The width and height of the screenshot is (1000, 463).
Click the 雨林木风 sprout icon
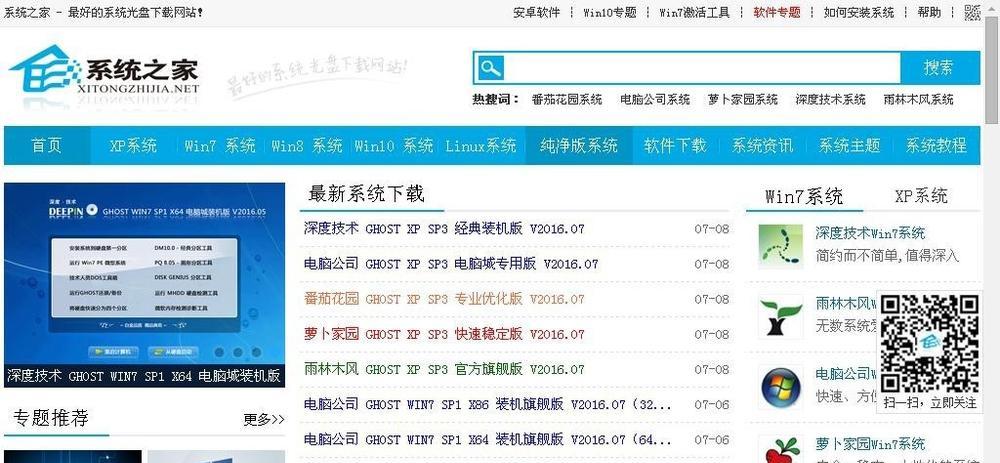point(780,316)
